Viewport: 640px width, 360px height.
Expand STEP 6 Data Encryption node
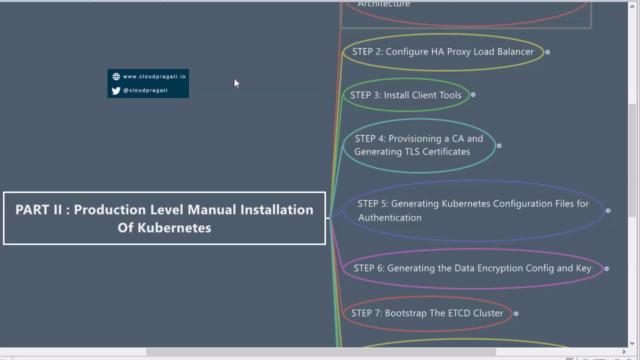coord(607,269)
